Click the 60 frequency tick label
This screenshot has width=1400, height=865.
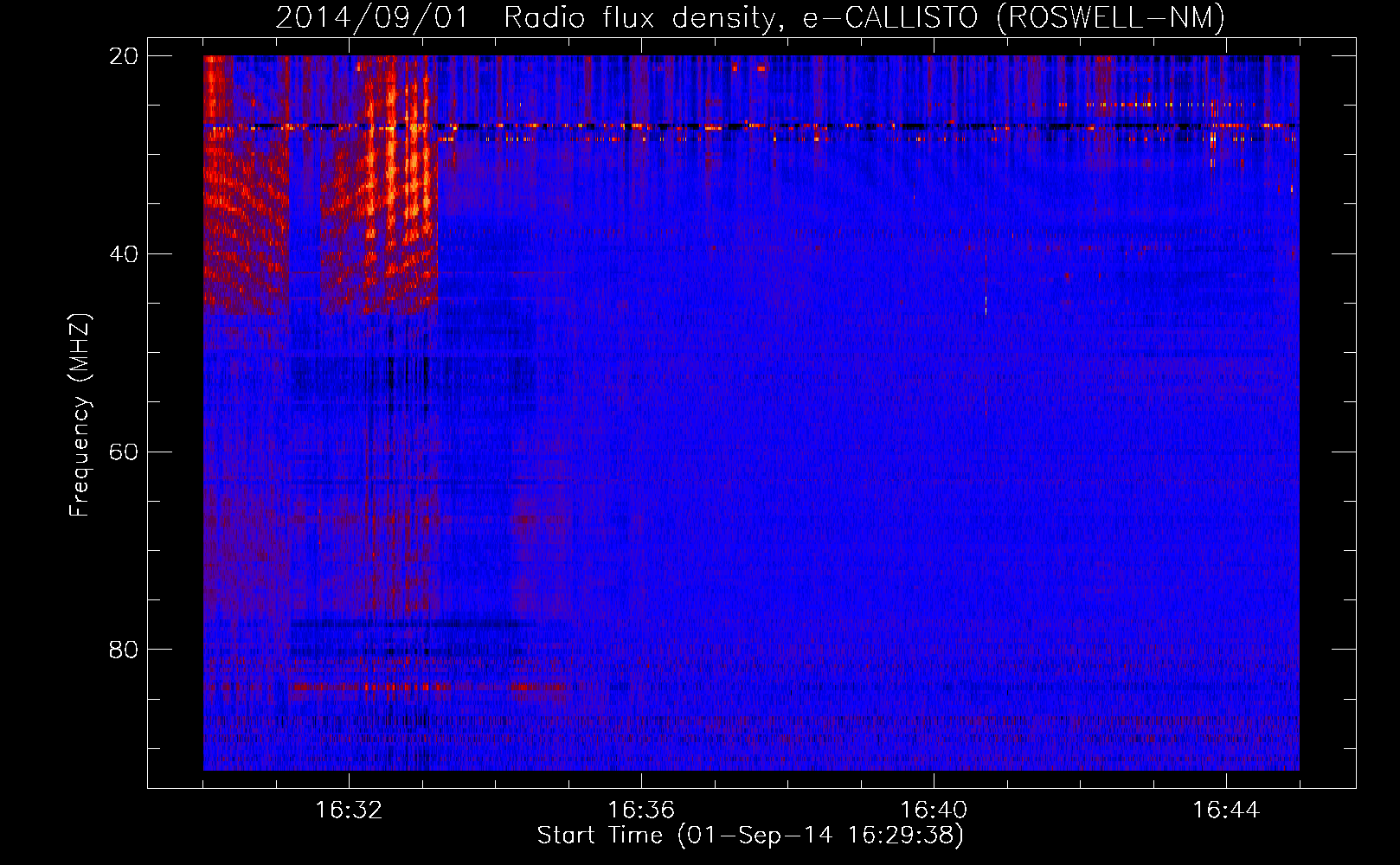click(x=124, y=452)
